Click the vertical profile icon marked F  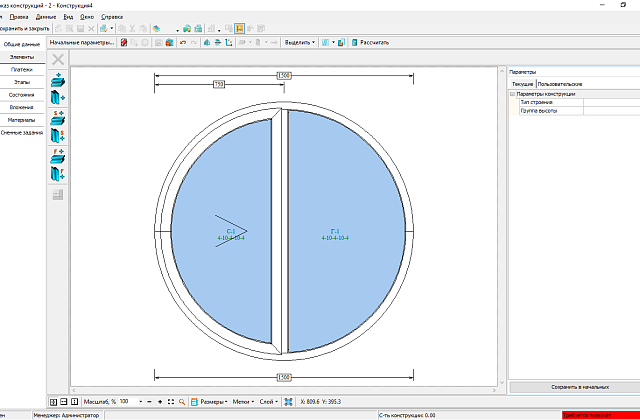(58, 174)
